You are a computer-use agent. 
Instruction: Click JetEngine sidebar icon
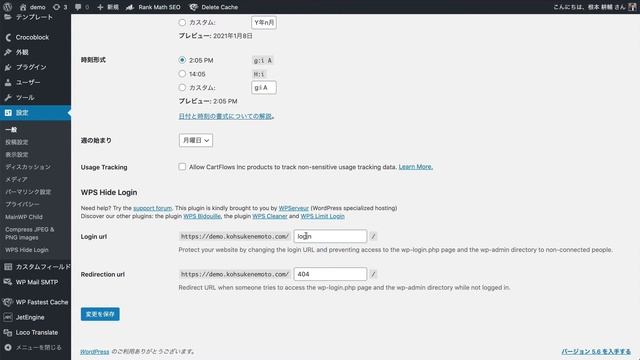coord(8,317)
